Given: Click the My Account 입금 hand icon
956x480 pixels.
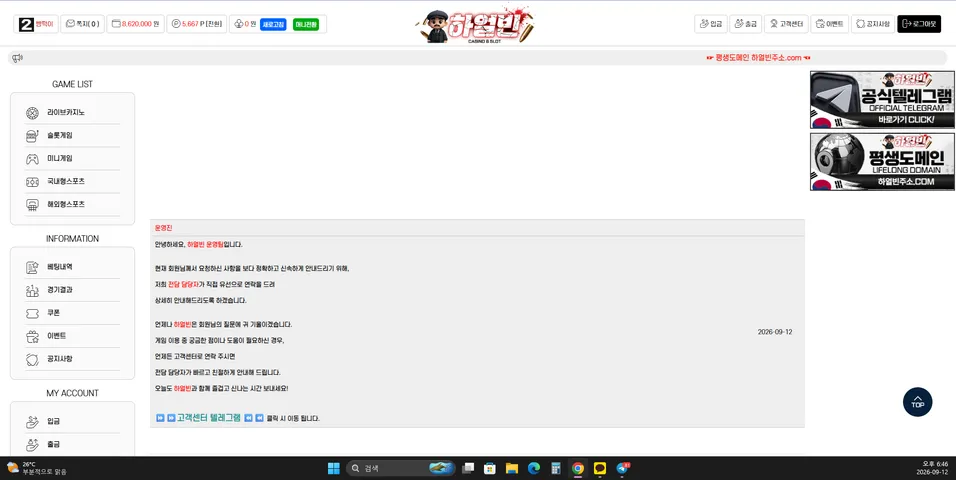Looking at the screenshot, I should [x=32, y=421].
